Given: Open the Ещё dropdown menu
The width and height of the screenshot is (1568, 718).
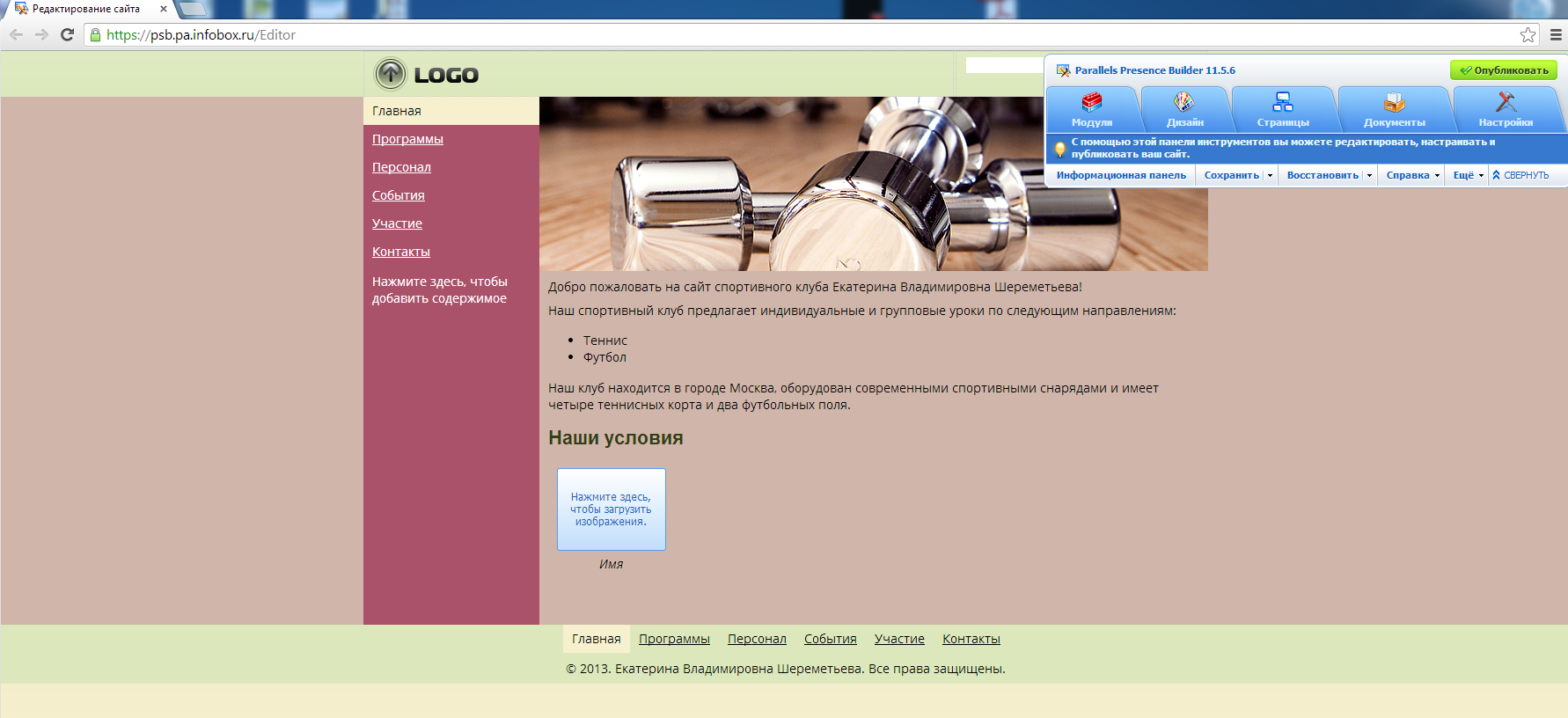Looking at the screenshot, I should (1468, 176).
